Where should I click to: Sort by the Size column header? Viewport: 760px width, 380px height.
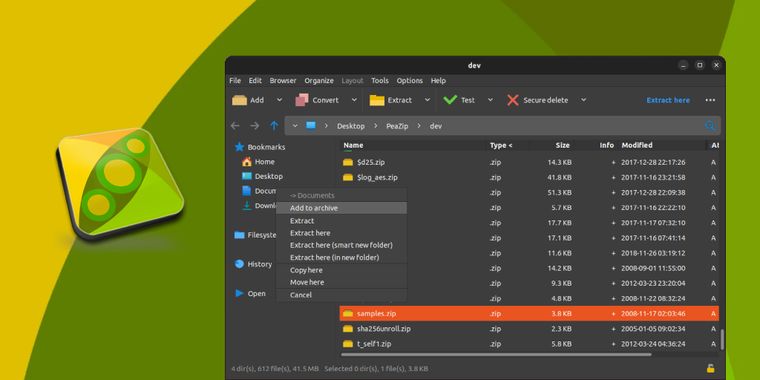pyautogui.click(x=563, y=145)
